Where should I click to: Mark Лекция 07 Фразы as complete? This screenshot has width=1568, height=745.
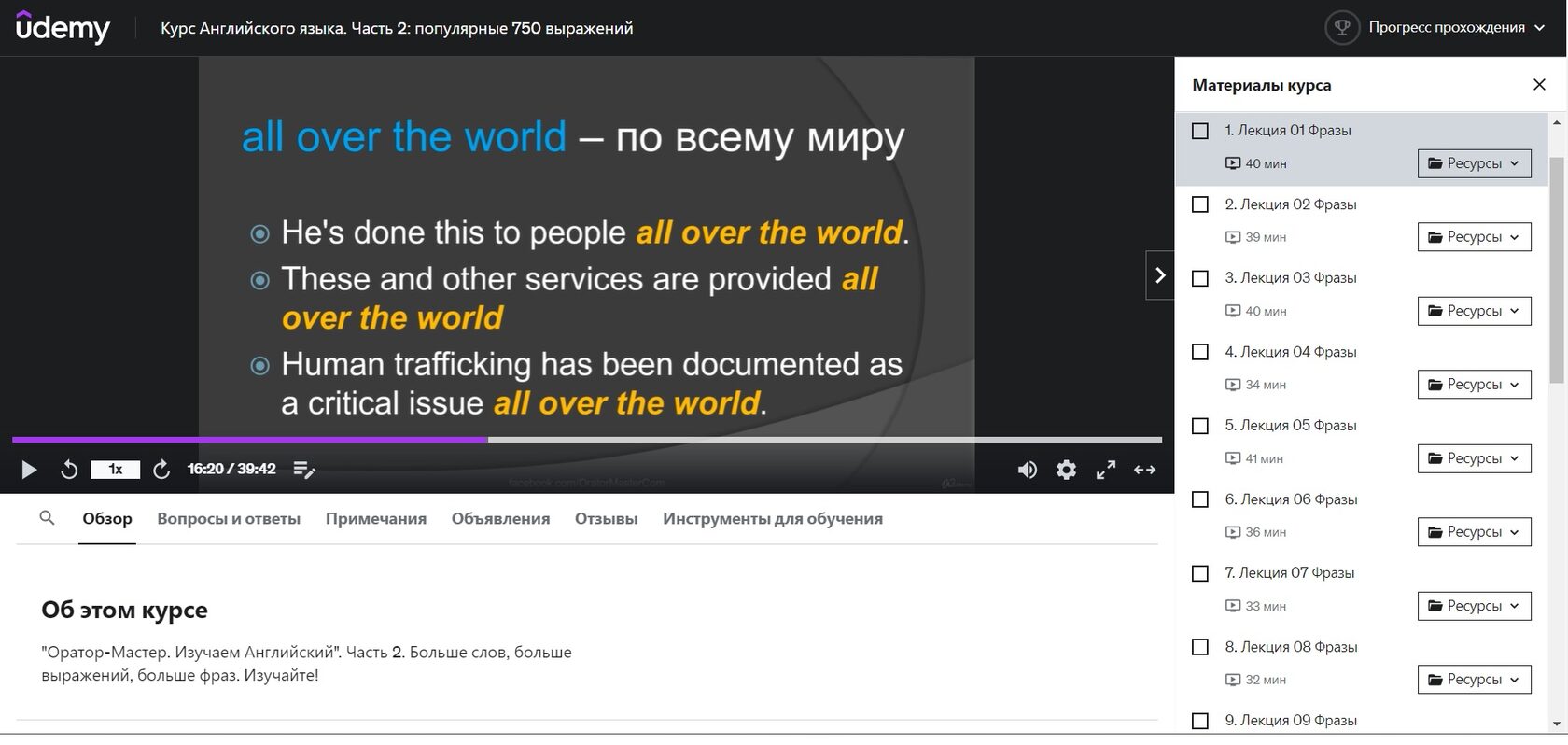(x=1200, y=574)
